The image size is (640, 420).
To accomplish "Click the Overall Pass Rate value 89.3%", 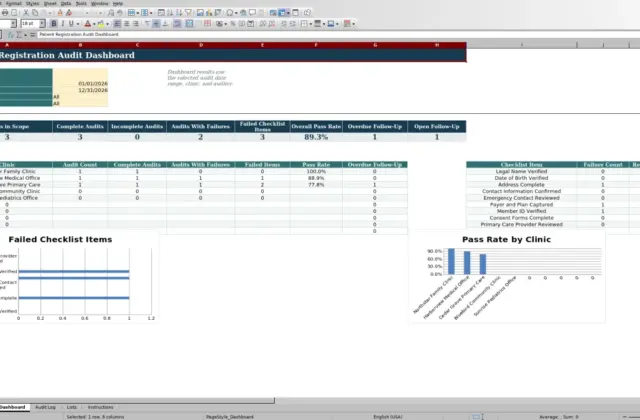I will point(316,137).
